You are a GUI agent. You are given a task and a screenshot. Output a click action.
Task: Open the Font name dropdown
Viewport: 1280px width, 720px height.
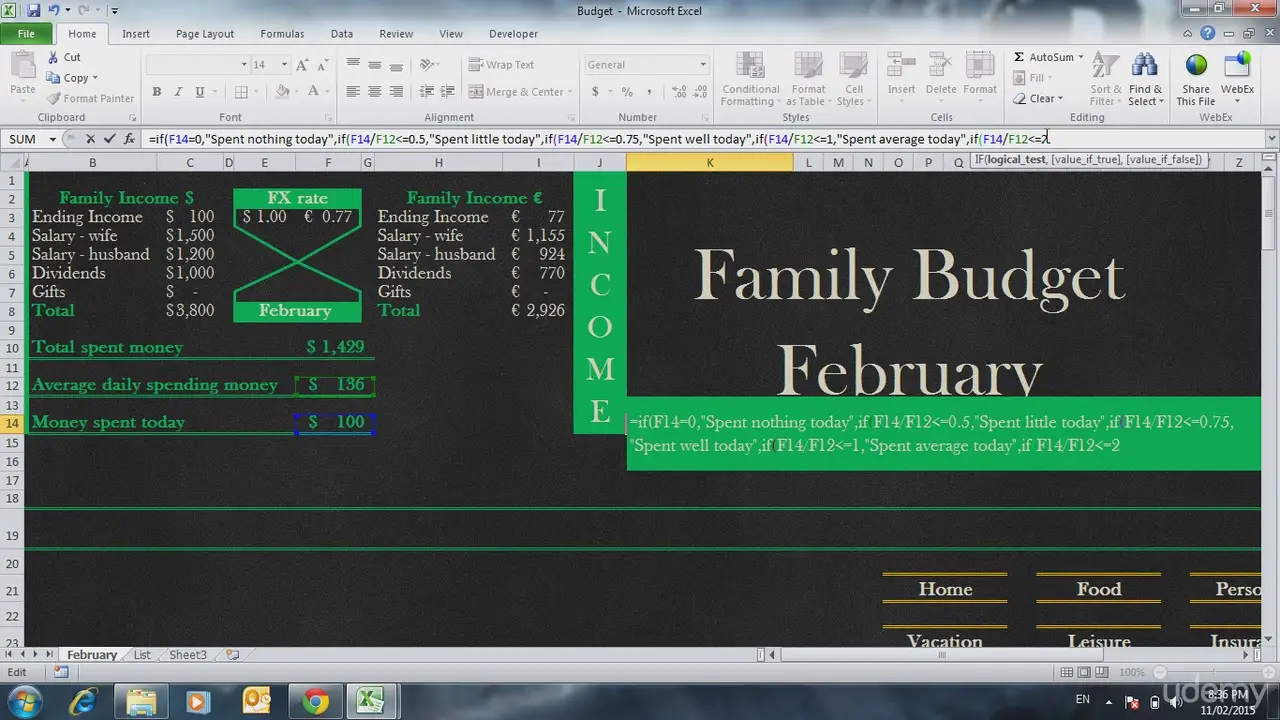[243, 65]
